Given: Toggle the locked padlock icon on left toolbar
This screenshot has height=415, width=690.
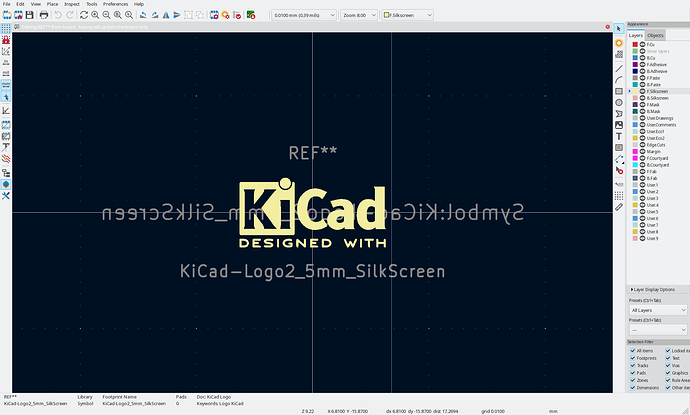Looking at the screenshot, I should 6,40.
